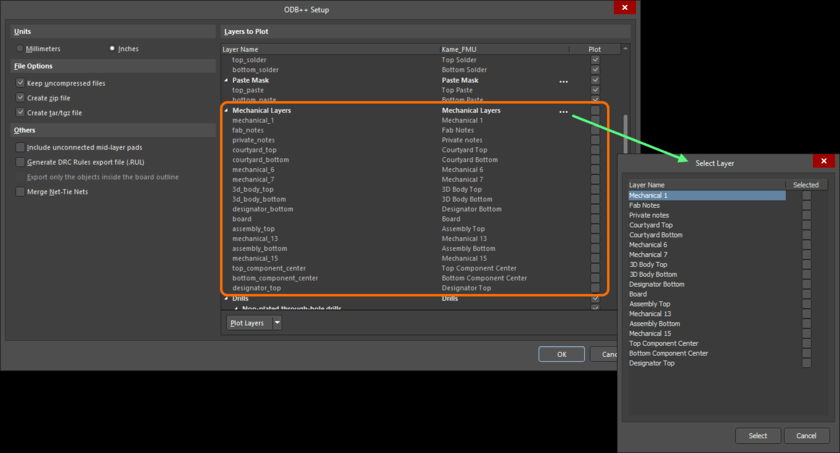Image resolution: width=840 pixels, height=453 pixels.
Task: Enable Merge Net-Tie Nets option
Action: (x=20, y=192)
